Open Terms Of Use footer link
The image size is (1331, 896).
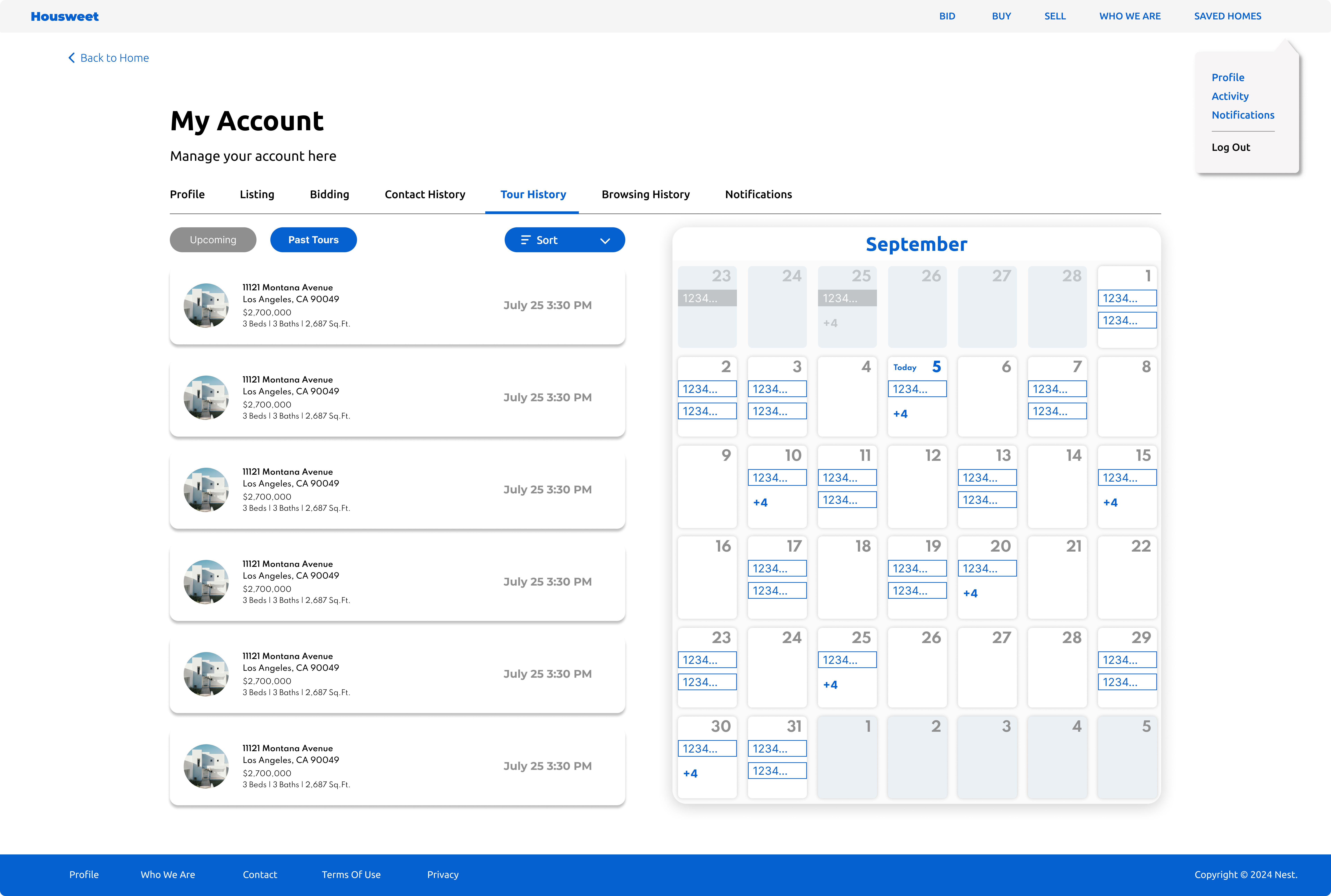tap(351, 874)
